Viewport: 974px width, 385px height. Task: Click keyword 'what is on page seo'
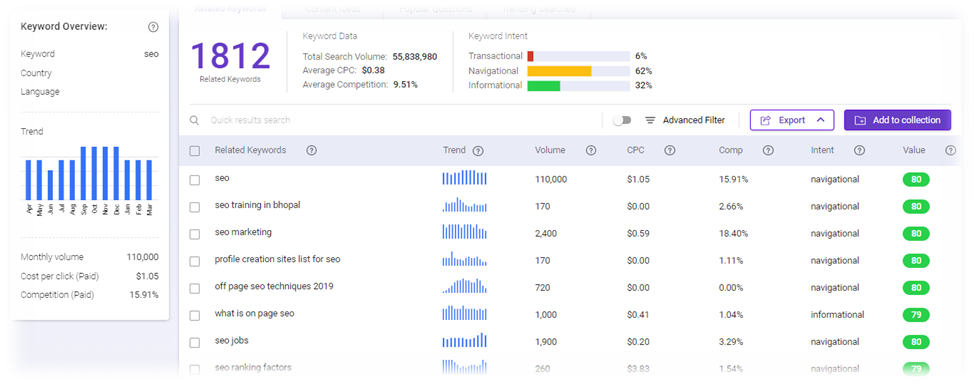tap(255, 314)
